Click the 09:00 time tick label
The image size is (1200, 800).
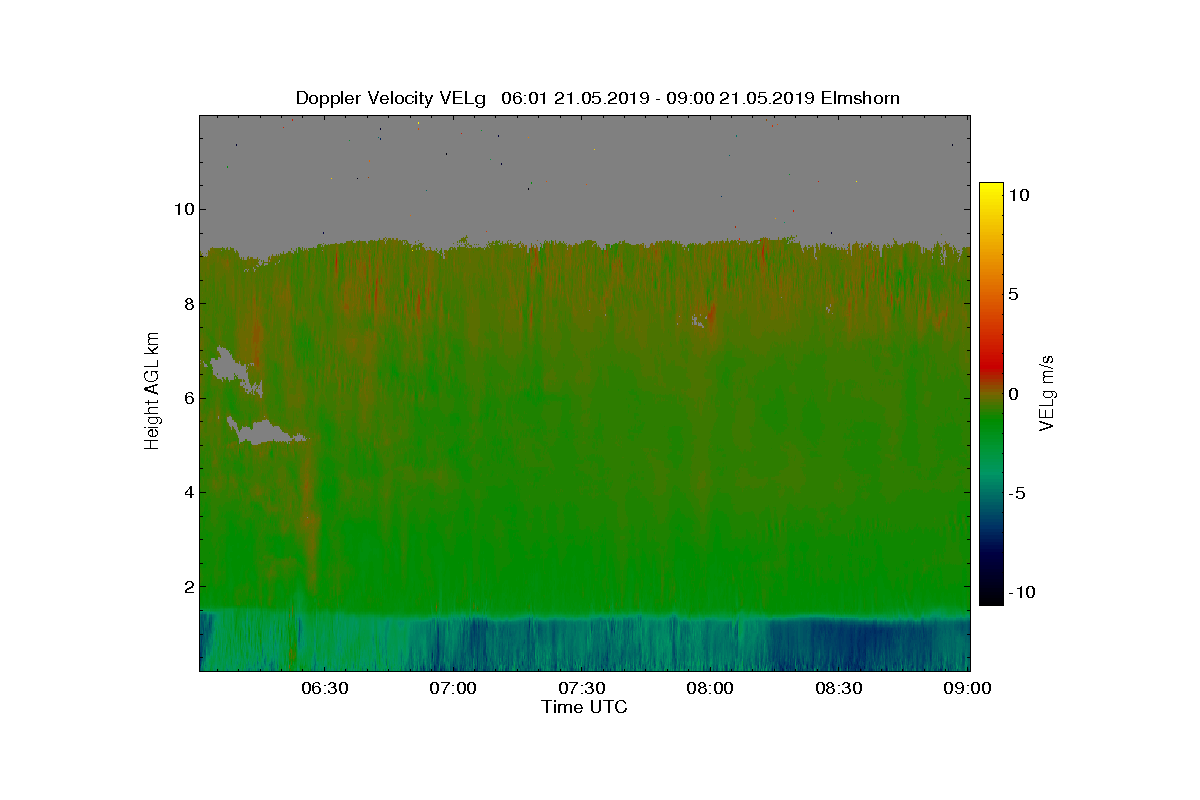968,688
